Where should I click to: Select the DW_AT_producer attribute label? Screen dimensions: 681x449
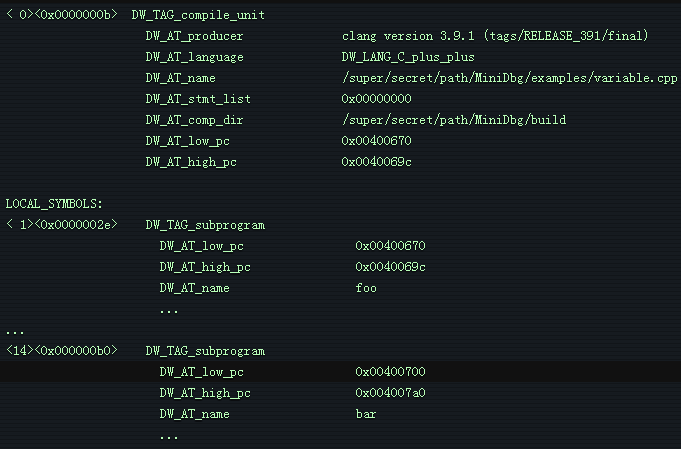coord(194,36)
